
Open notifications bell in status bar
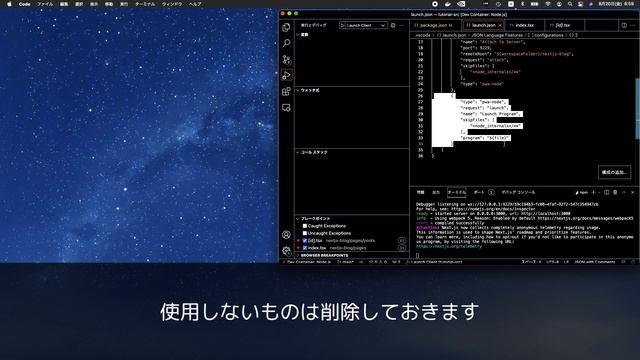click(x=633, y=262)
